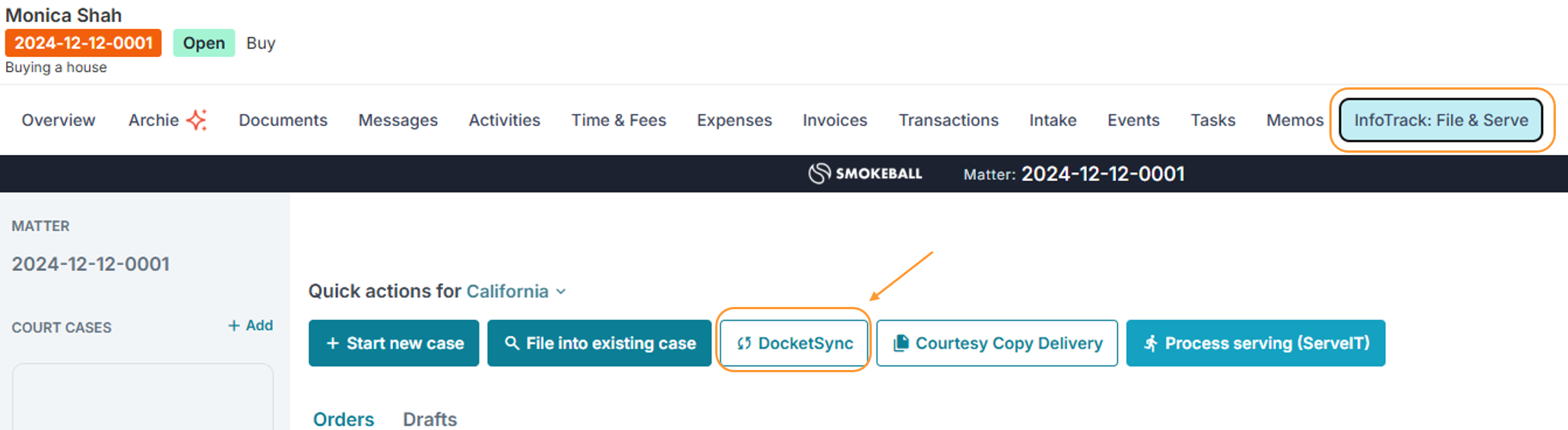Click the running person ServeIT icon

click(1151, 343)
